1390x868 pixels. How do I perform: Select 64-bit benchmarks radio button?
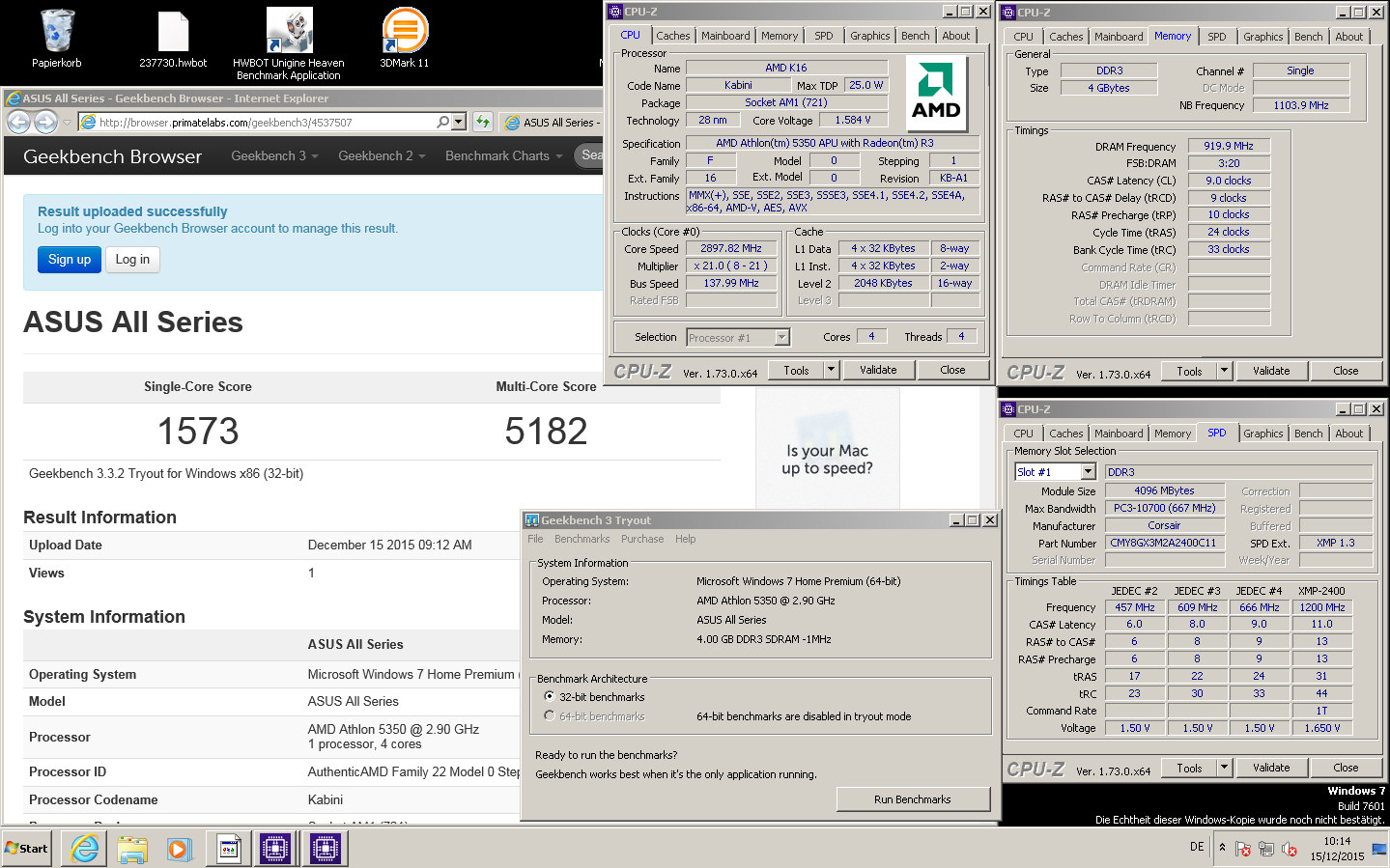[549, 715]
